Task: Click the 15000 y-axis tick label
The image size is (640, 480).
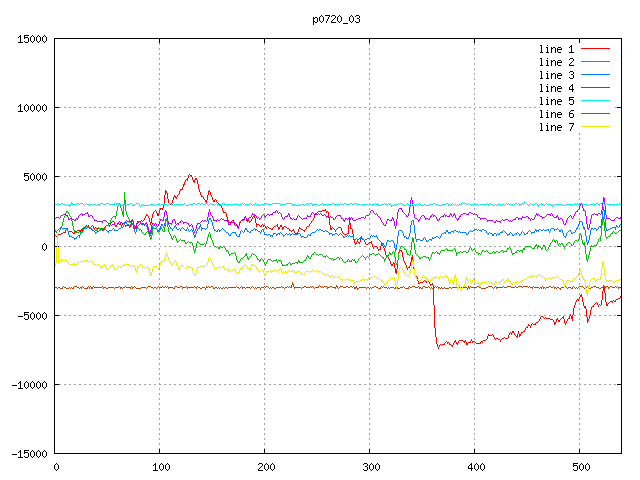Action: click(x=32, y=39)
